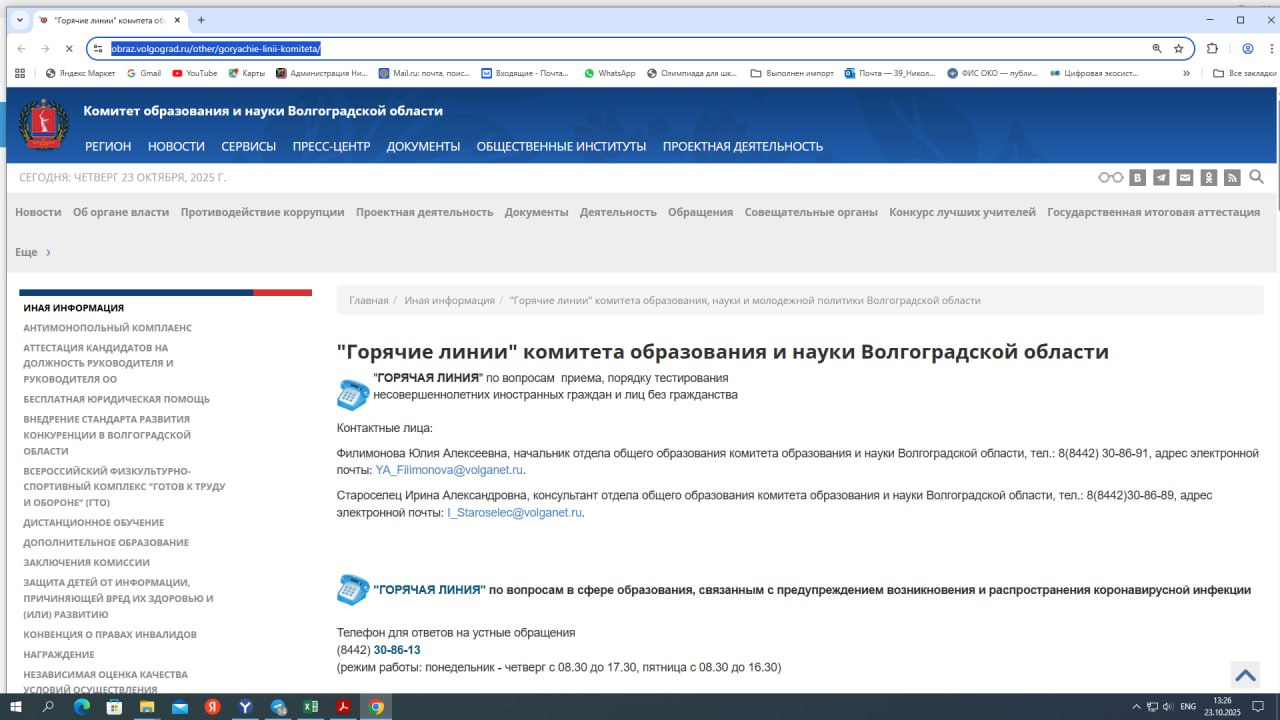
Task: Click the site search magnifier icon
Action: pyautogui.click(x=1257, y=177)
